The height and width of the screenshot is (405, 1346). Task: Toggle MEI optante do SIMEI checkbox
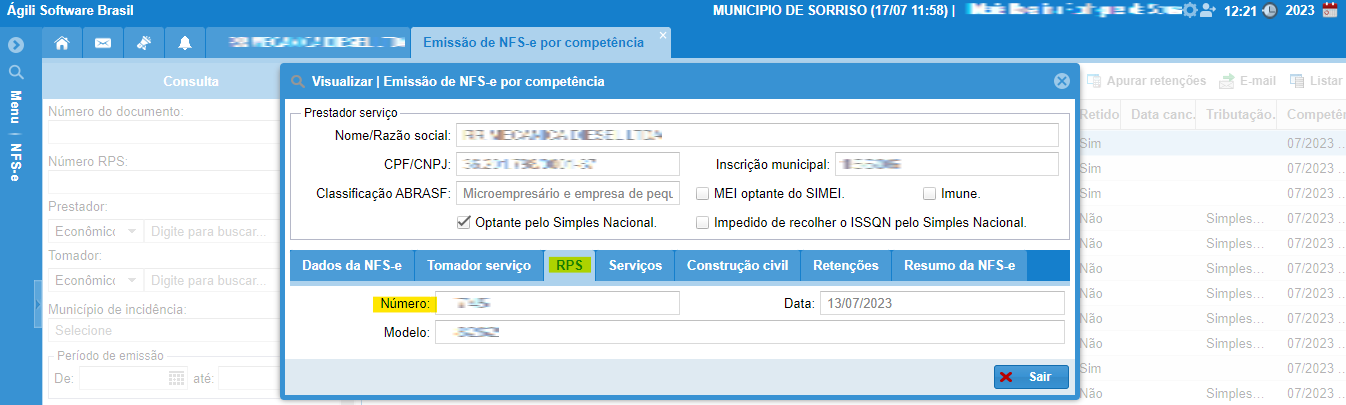pos(703,193)
